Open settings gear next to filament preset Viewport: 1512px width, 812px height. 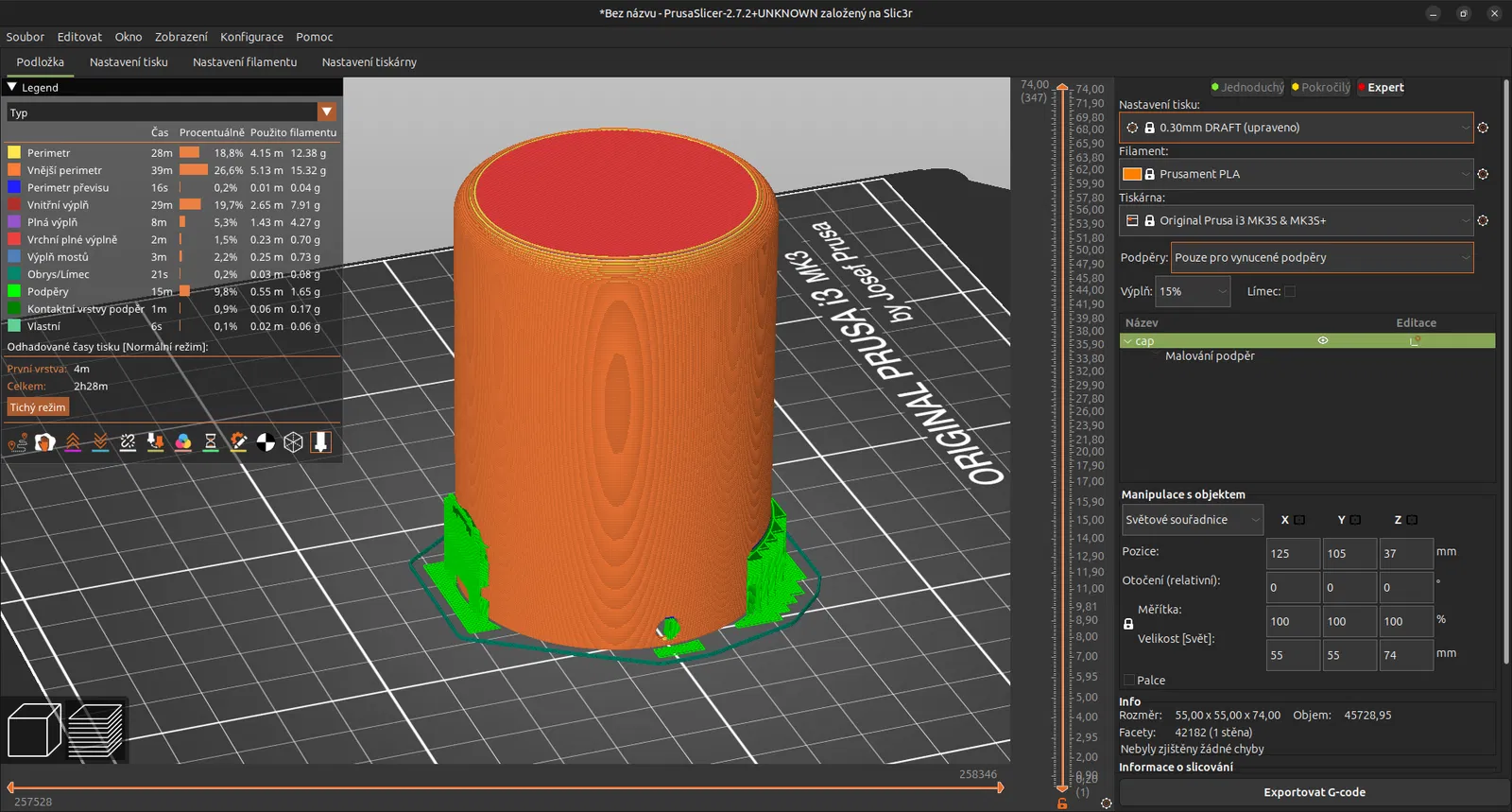[1483, 174]
